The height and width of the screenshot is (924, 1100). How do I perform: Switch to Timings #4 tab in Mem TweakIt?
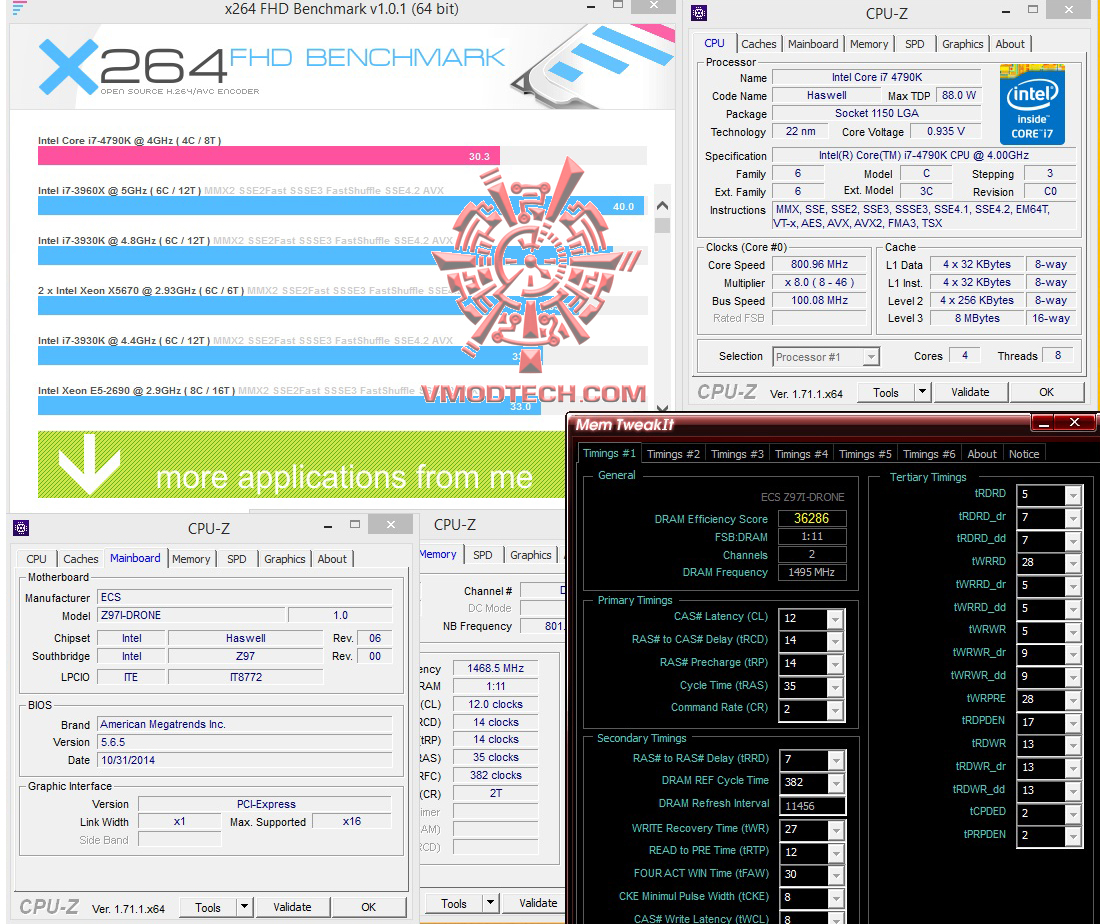(x=801, y=454)
